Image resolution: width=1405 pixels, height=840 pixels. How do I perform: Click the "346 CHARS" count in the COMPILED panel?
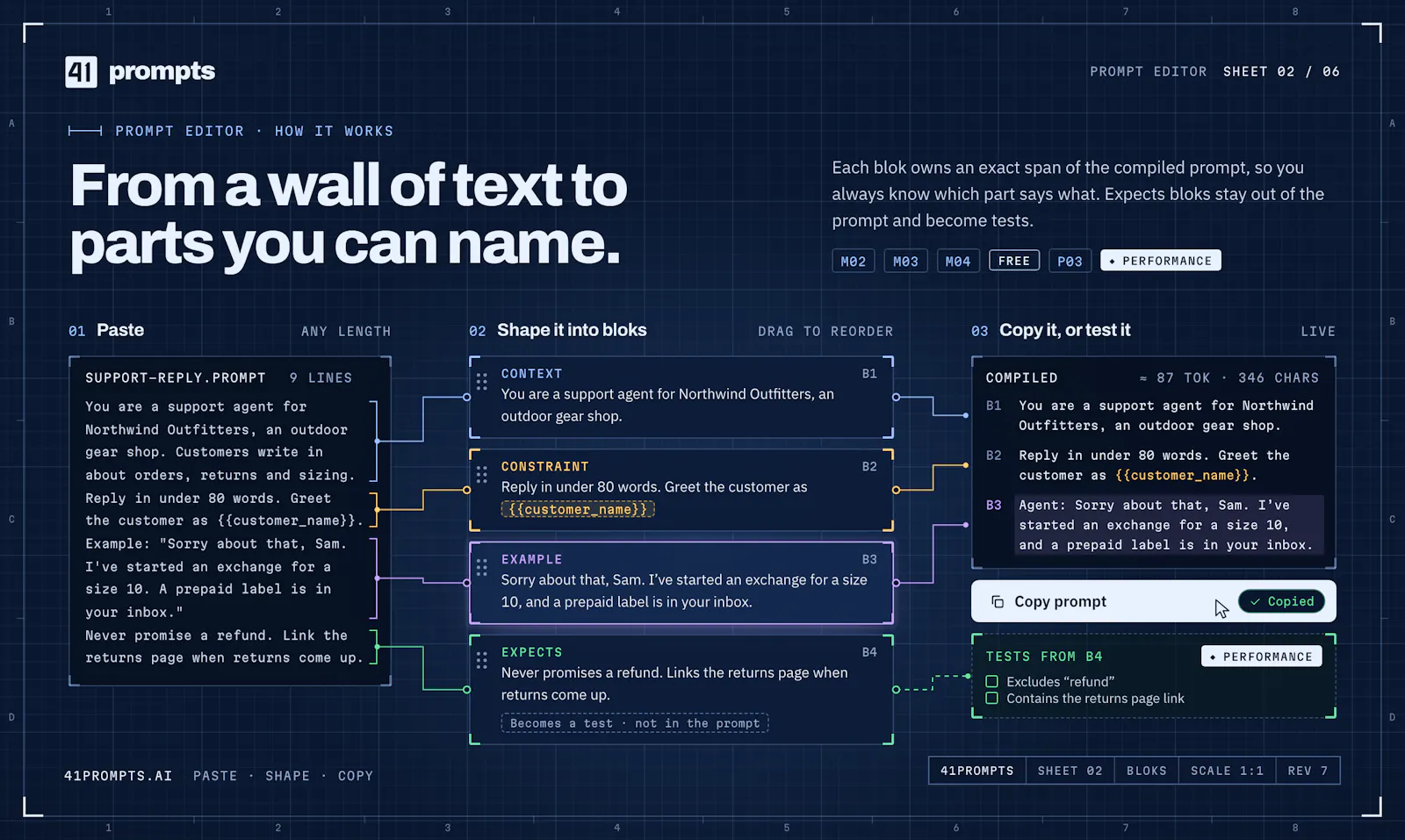pyautogui.click(x=1279, y=377)
